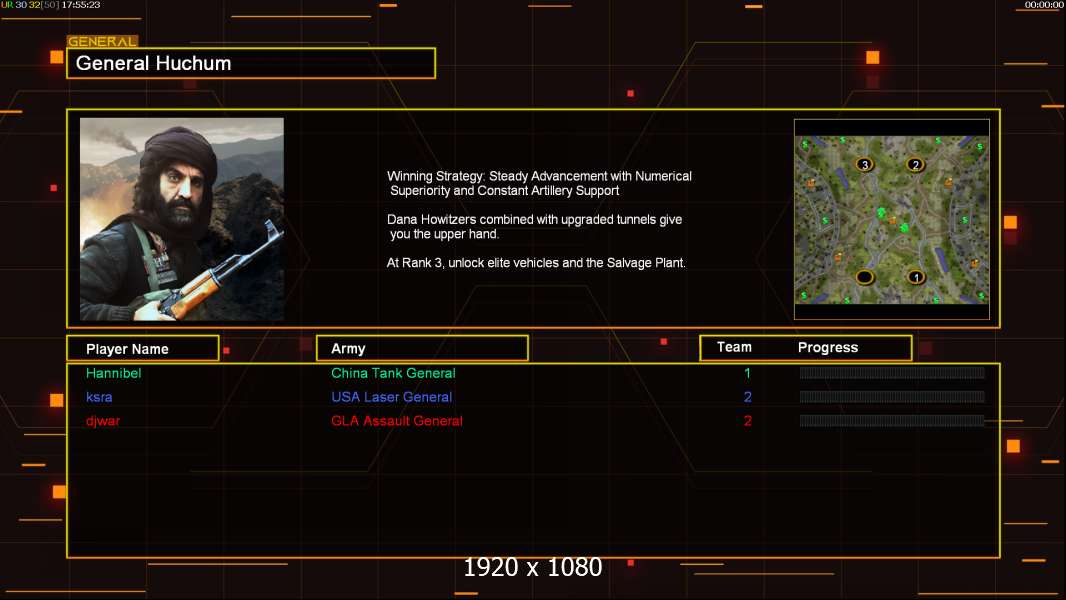Click China Tank General army text

click(393, 373)
